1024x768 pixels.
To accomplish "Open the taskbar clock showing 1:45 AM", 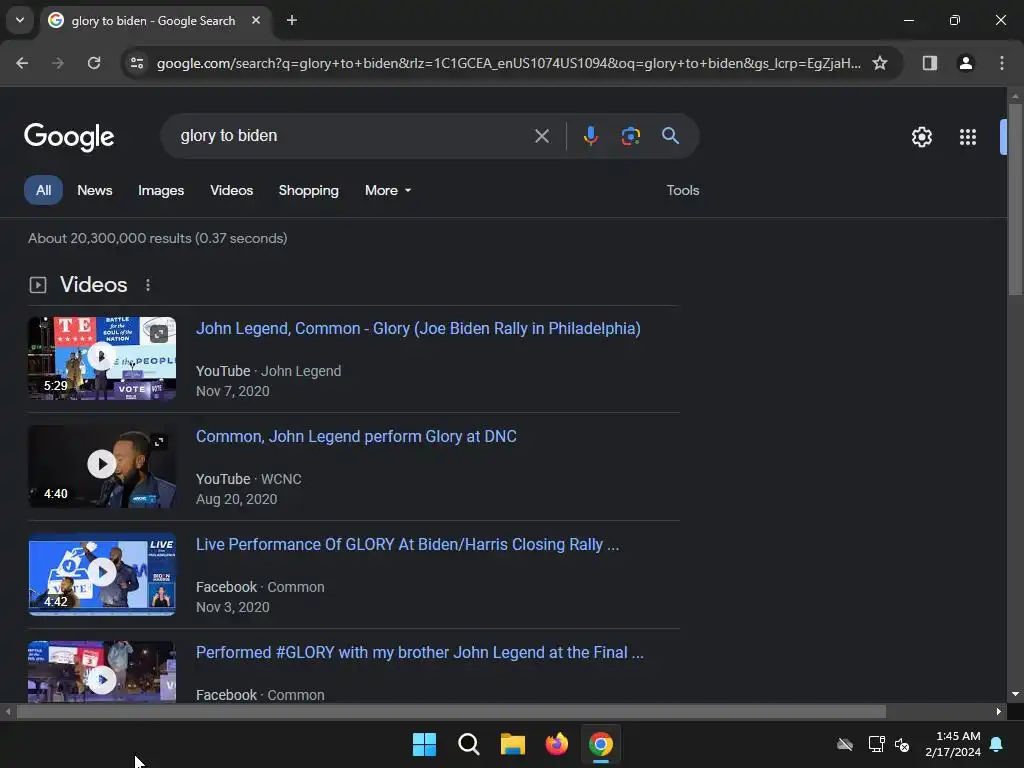I will [x=953, y=744].
